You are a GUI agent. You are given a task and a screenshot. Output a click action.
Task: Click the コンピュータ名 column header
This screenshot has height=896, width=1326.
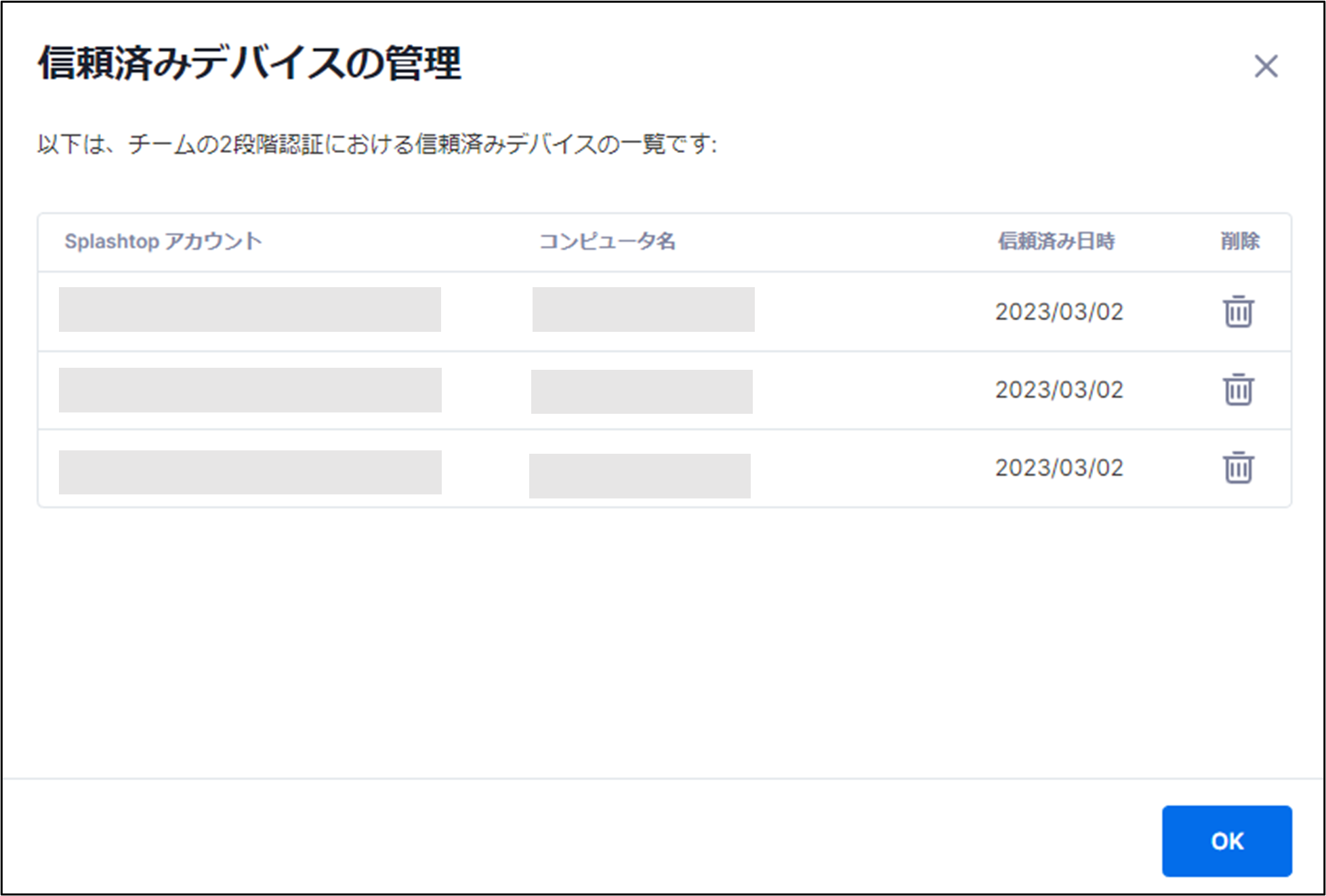[x=607, y=241]
